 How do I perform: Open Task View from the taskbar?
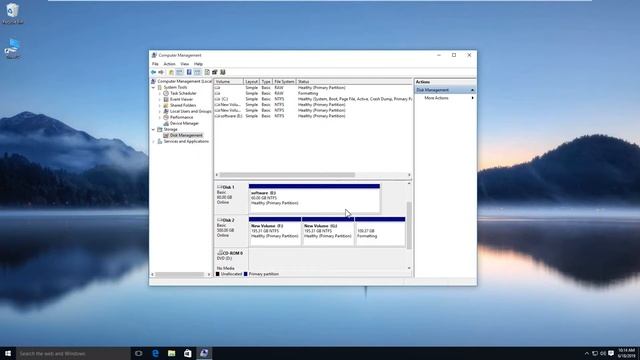tap(139, 353)
